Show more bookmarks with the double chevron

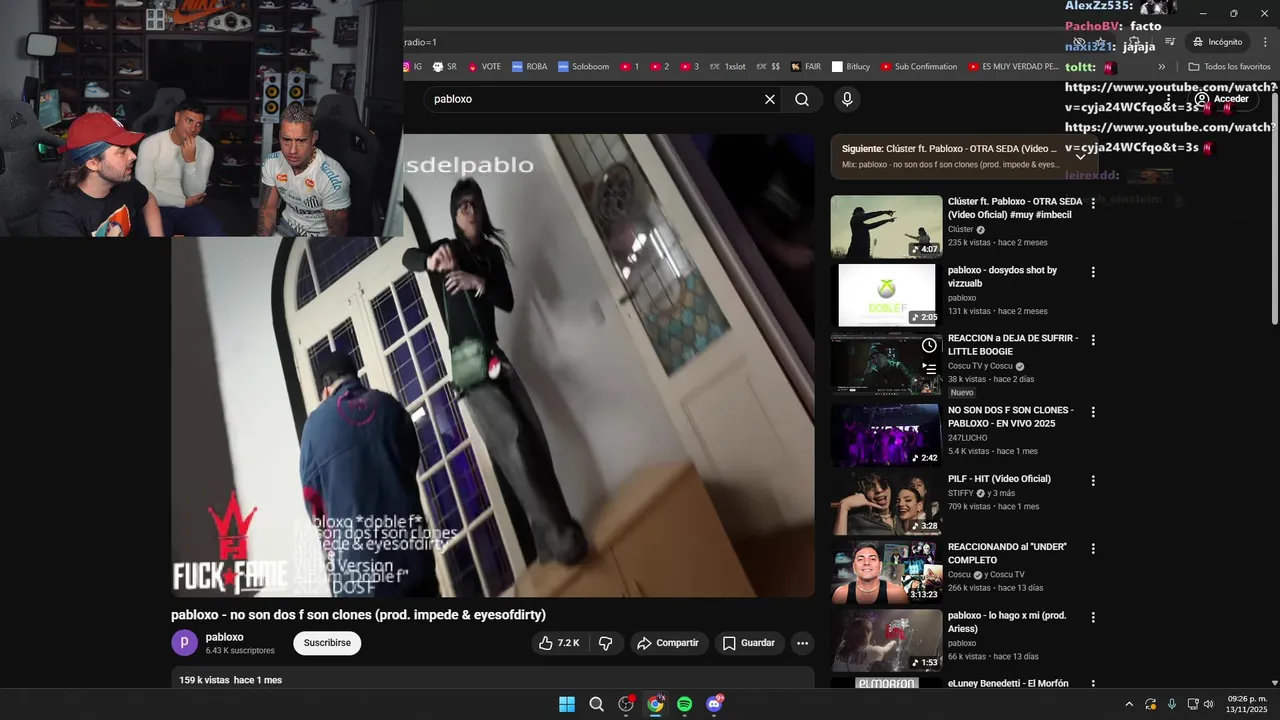pyautogui.click(x=1161, y=67)
